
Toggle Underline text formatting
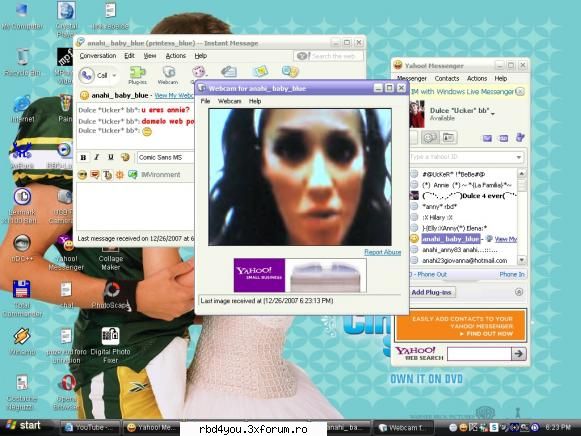(110, 157)
